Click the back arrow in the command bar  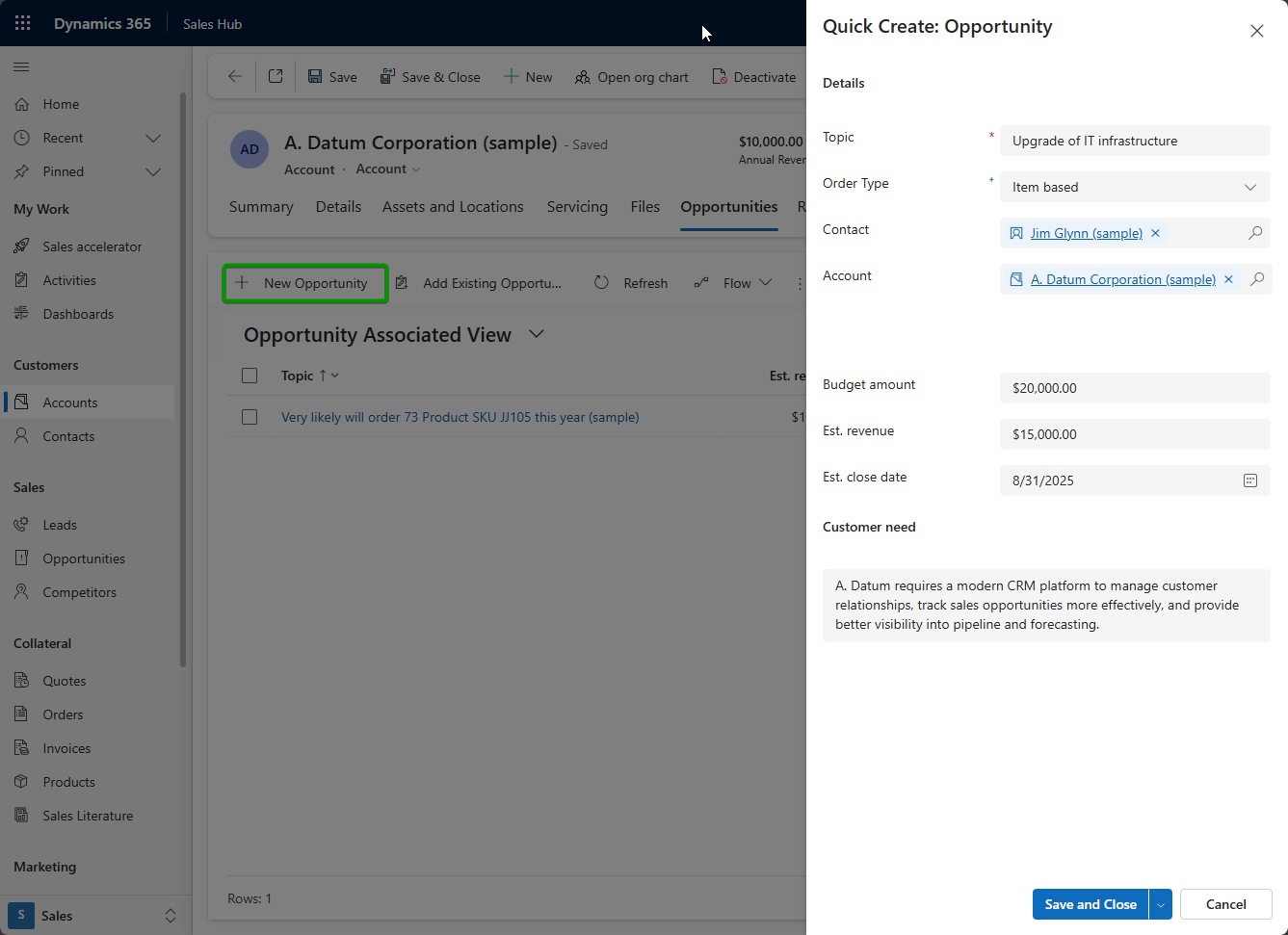[235, 77]
